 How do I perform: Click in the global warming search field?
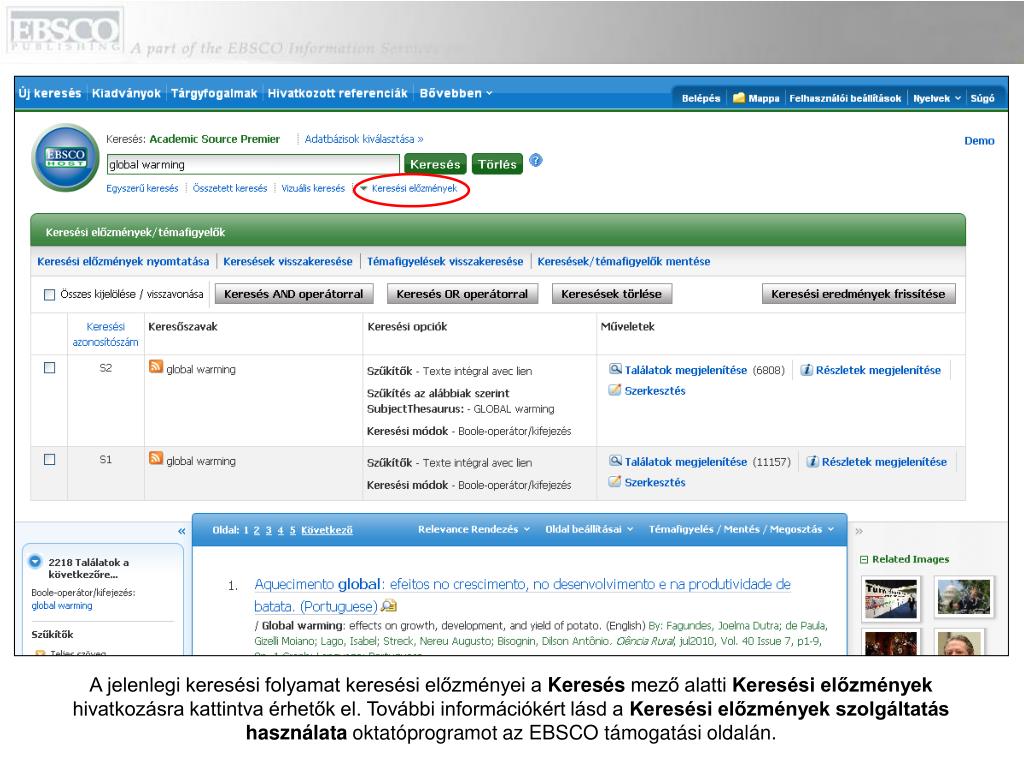click(x=253, y=164)
